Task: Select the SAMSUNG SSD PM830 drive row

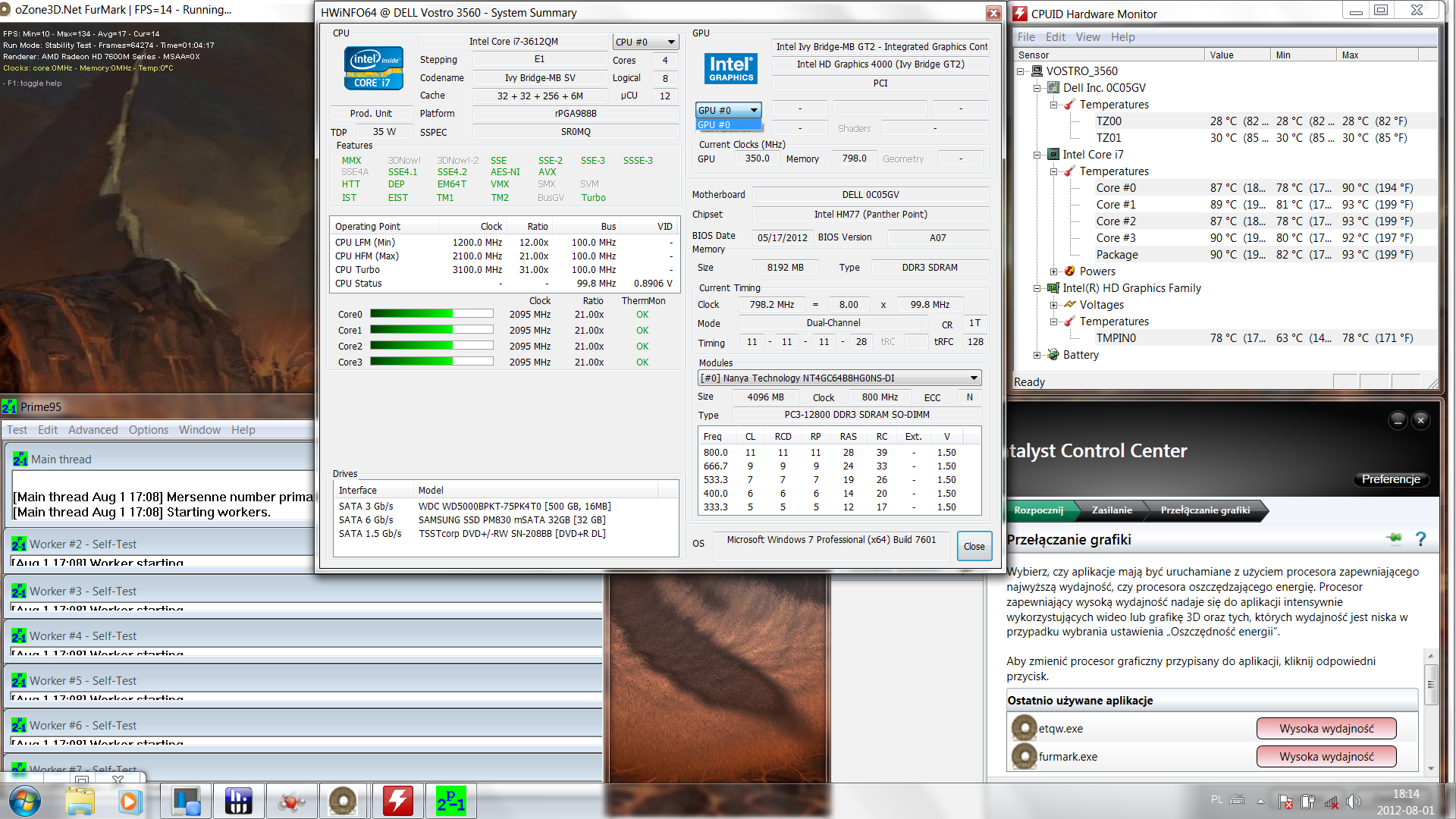Action: [506, 520]
